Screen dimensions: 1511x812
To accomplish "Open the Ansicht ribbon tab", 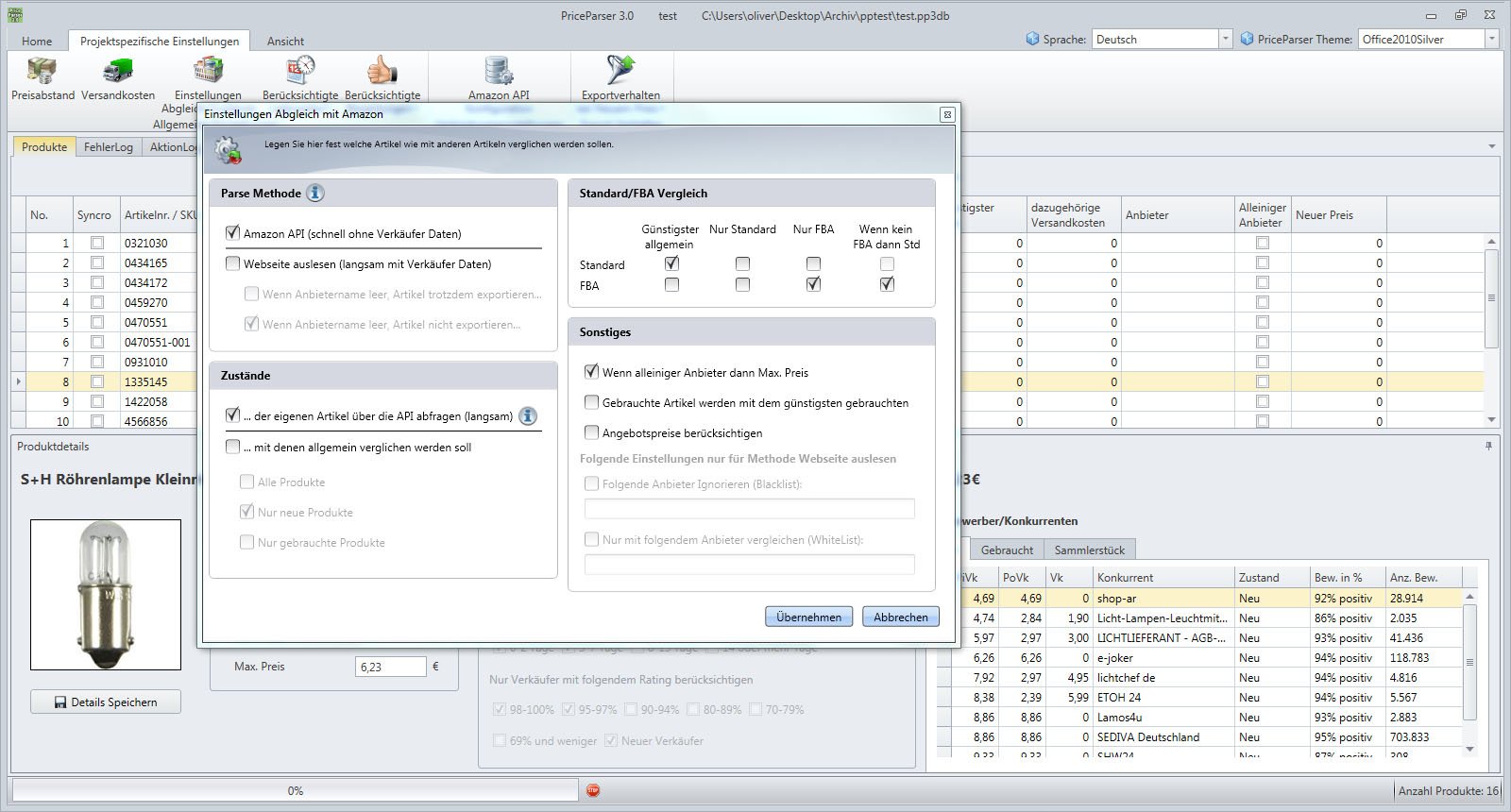I will [x=285, y=41].
